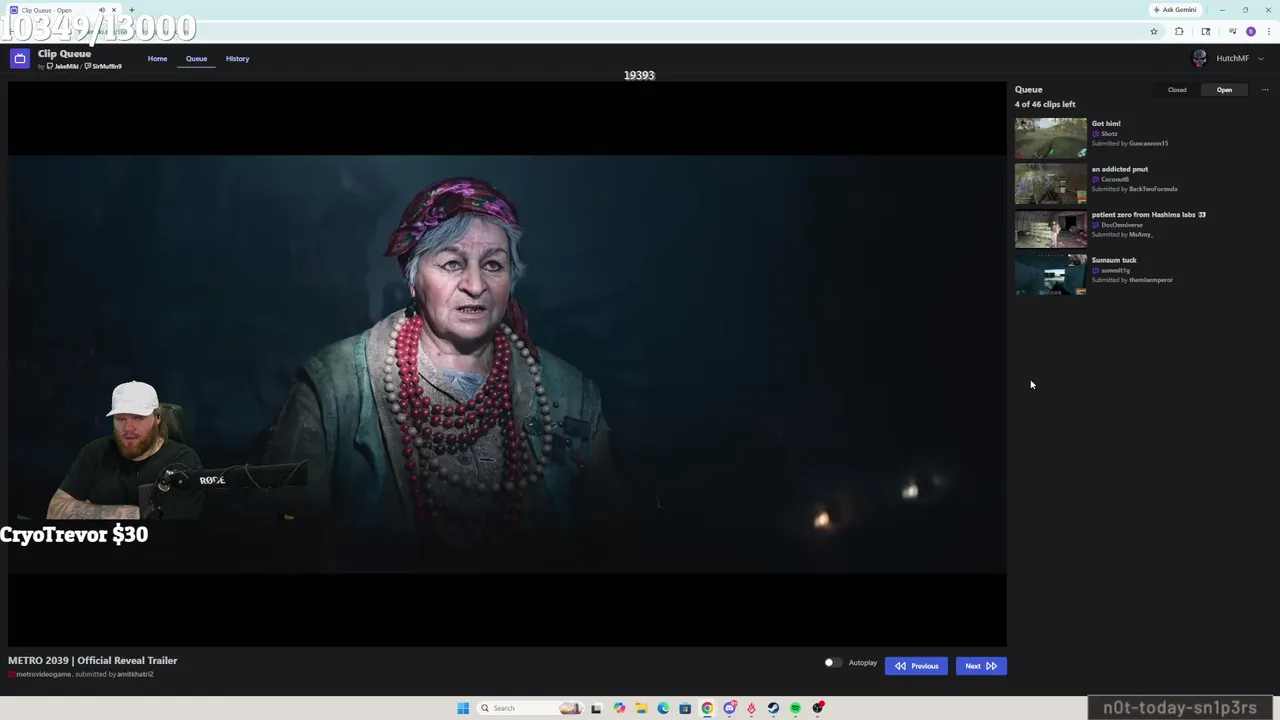The width and height of the screenshot is (1280, 720).
Task: Click the Ask Gemini button
Action: click(x=1174, y=10)
